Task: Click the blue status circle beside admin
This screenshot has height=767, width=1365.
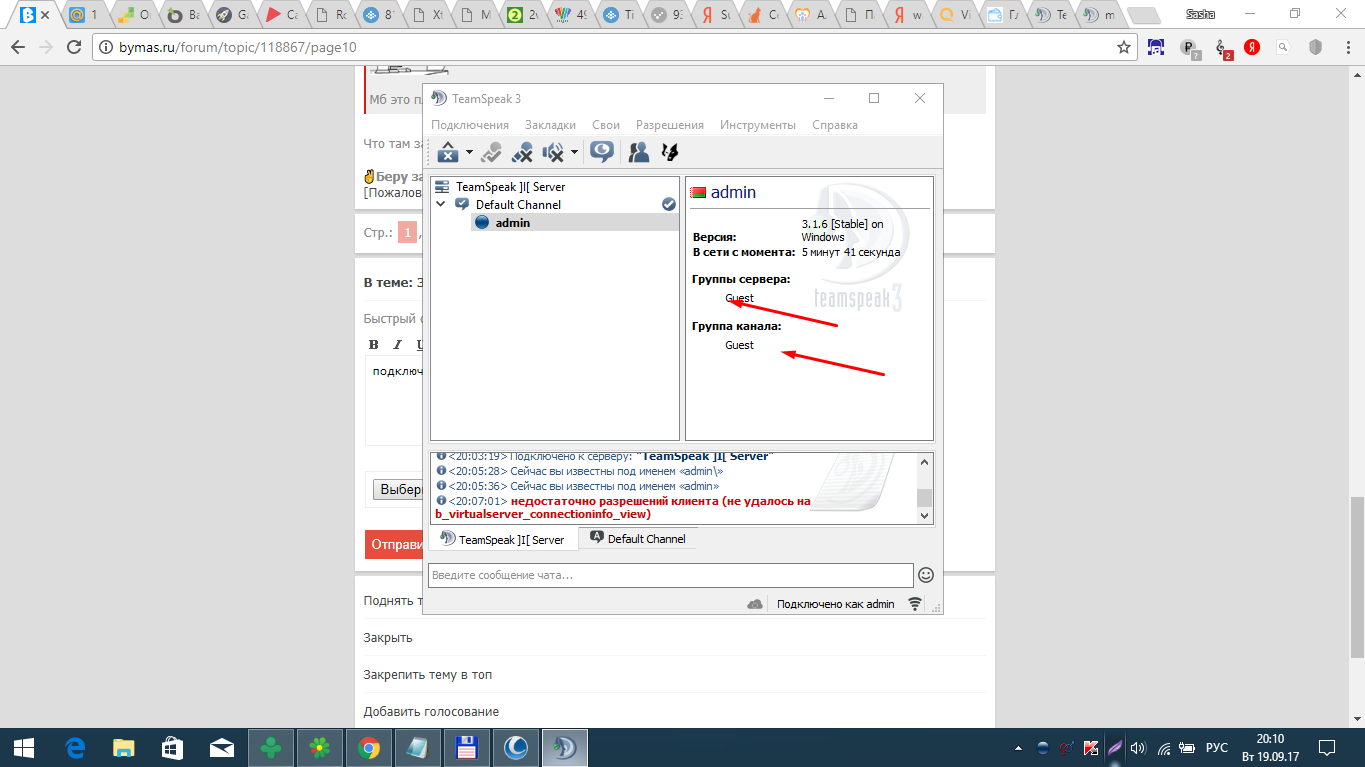Action: (482, 223)
